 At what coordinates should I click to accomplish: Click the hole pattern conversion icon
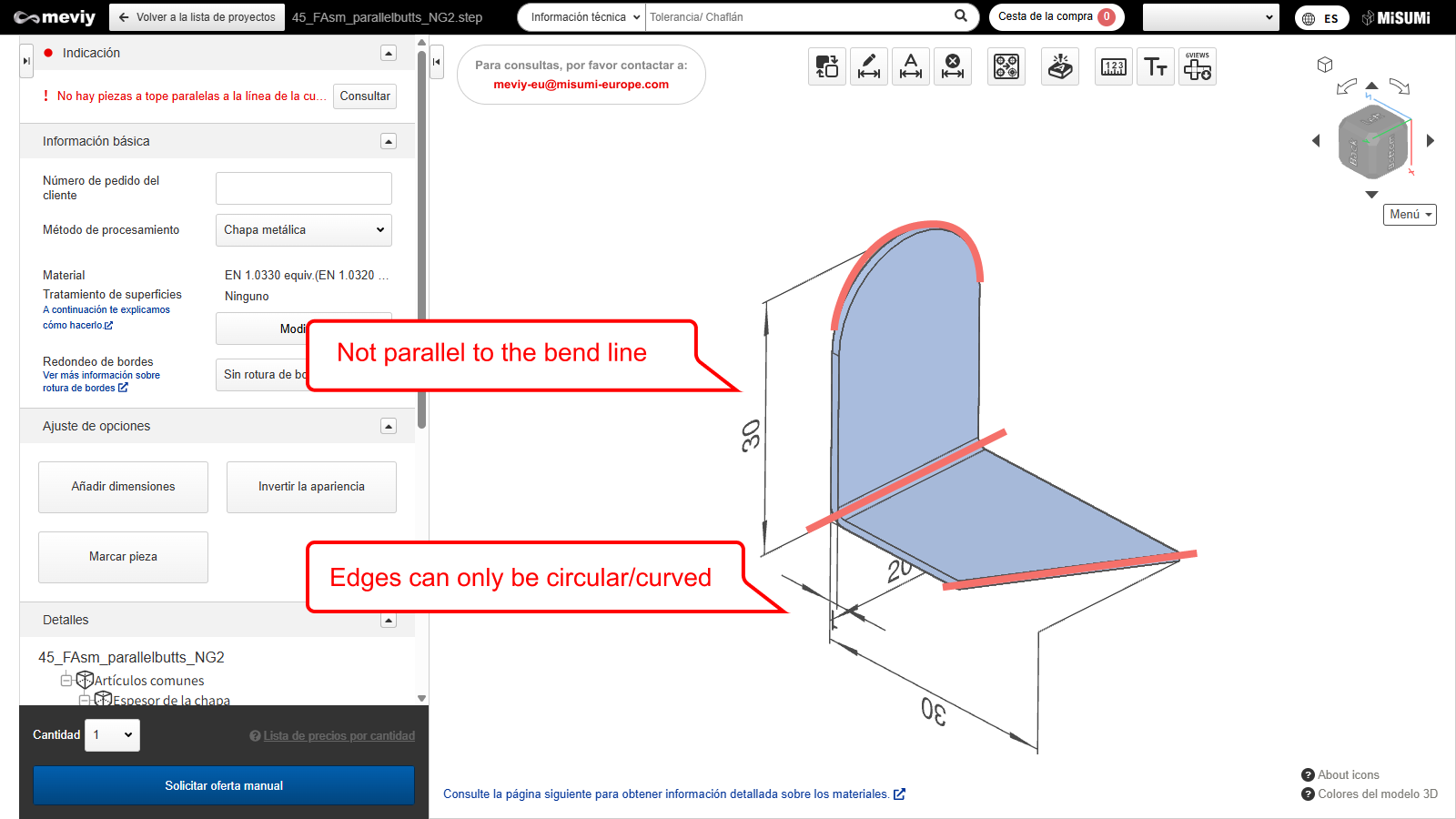point(1006,66)
